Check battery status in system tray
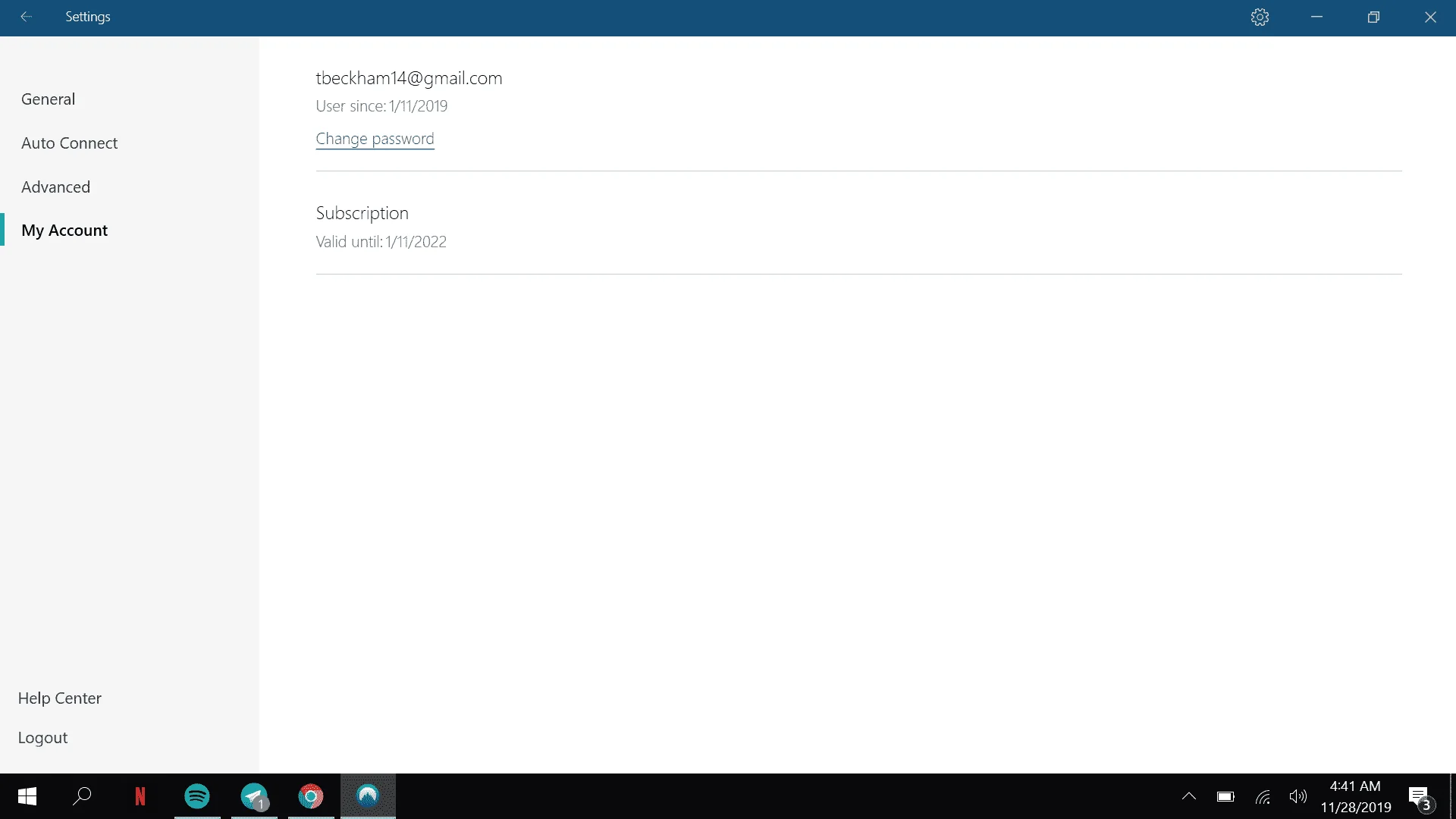 click(1225, 796)
